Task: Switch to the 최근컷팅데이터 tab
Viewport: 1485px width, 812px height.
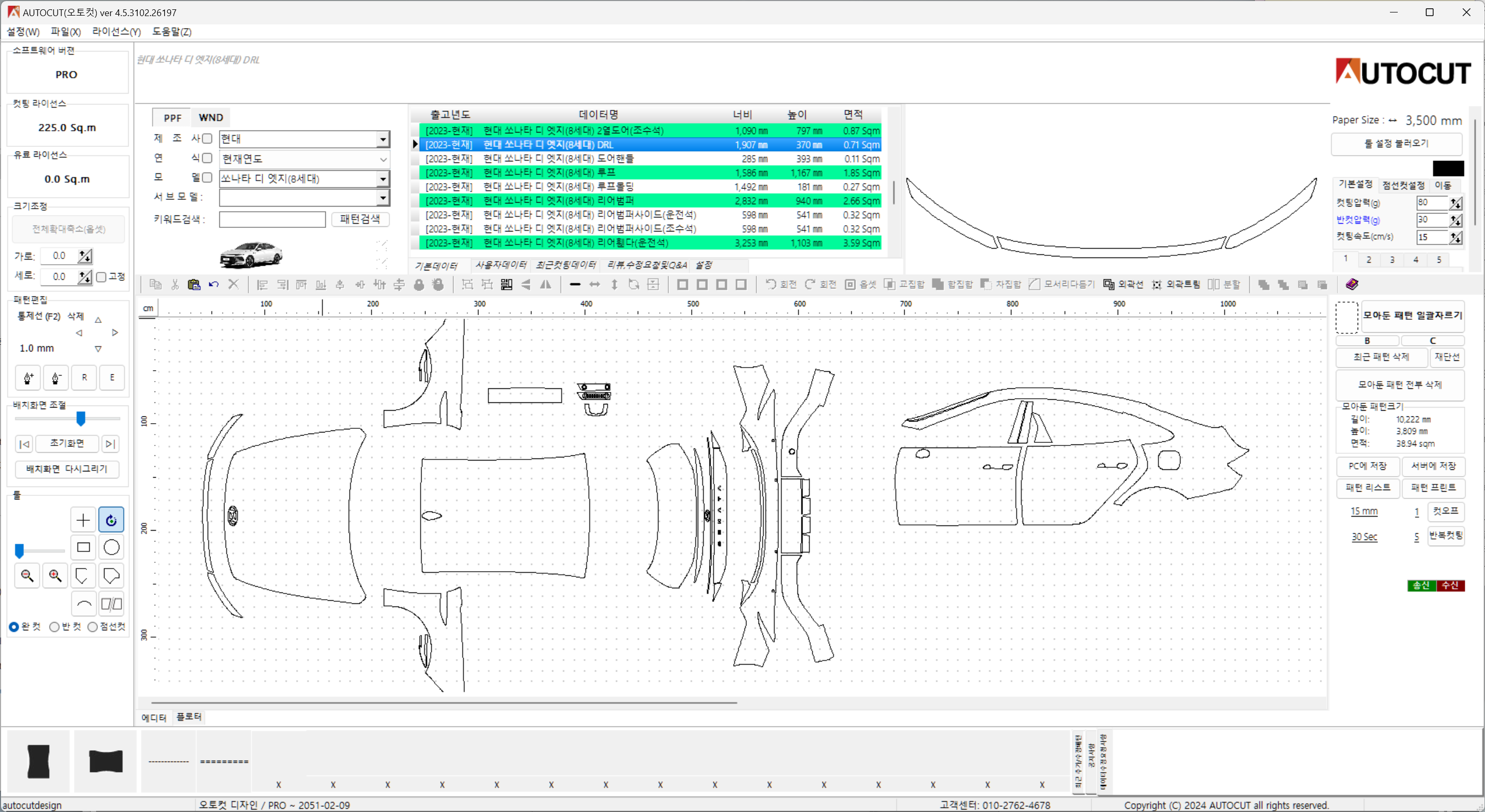Action: tap(566, 265)
